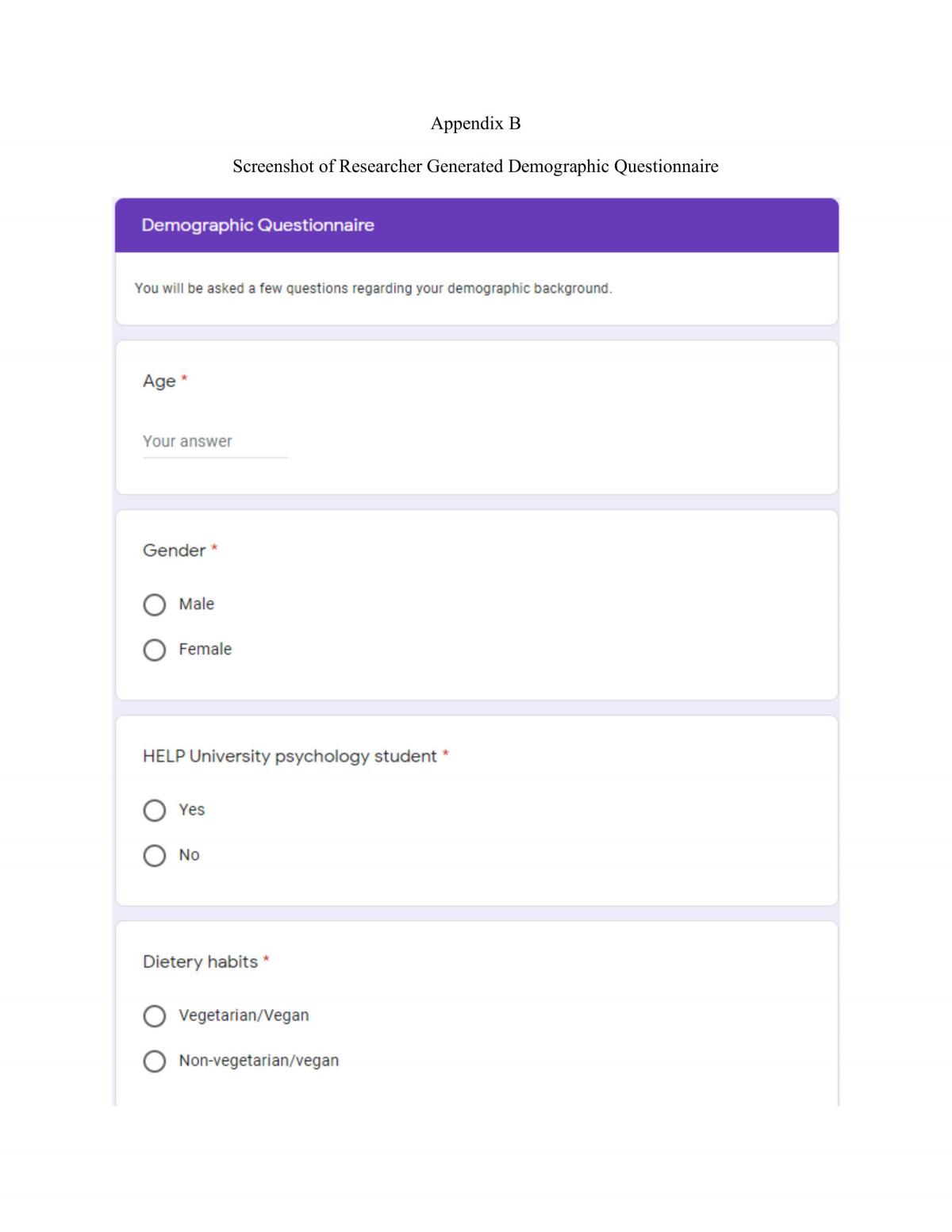This screenshot has height=1232, width=952.
Task: Click the Demographic Questionnaire header title
Action: pos(258,225)
